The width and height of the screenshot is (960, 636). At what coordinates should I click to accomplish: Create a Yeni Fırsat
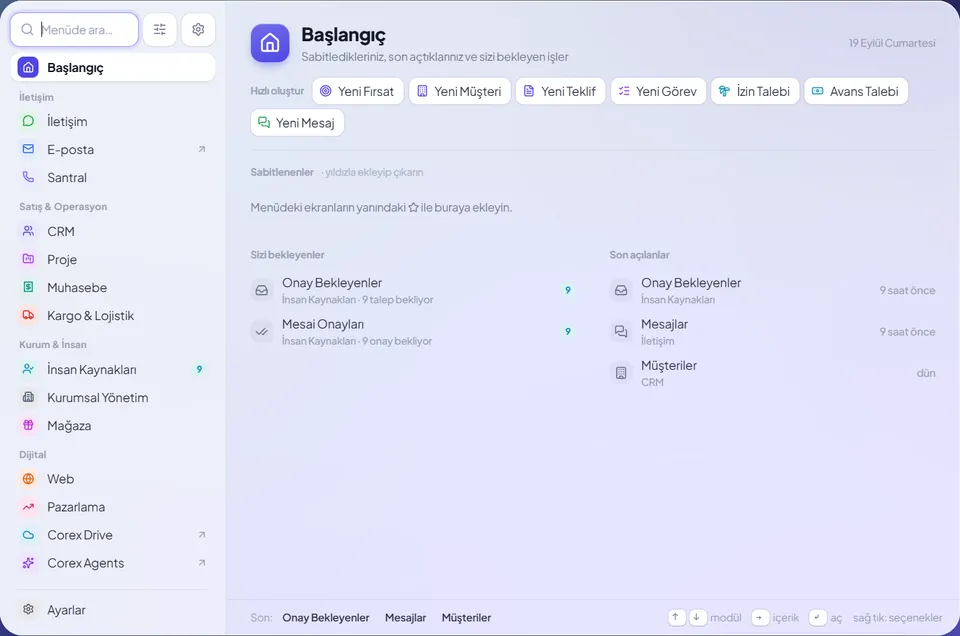(358, 91)
